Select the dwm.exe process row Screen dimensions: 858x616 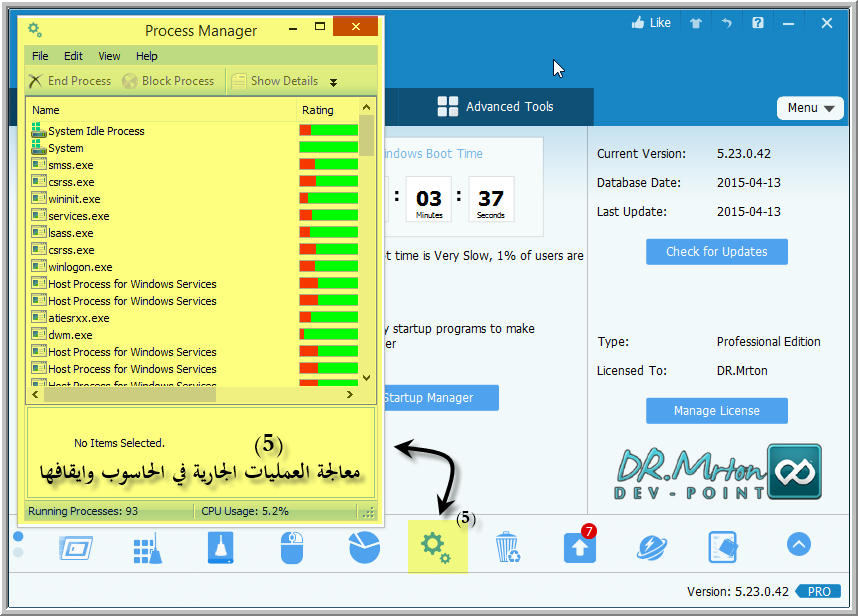point(193,334)
